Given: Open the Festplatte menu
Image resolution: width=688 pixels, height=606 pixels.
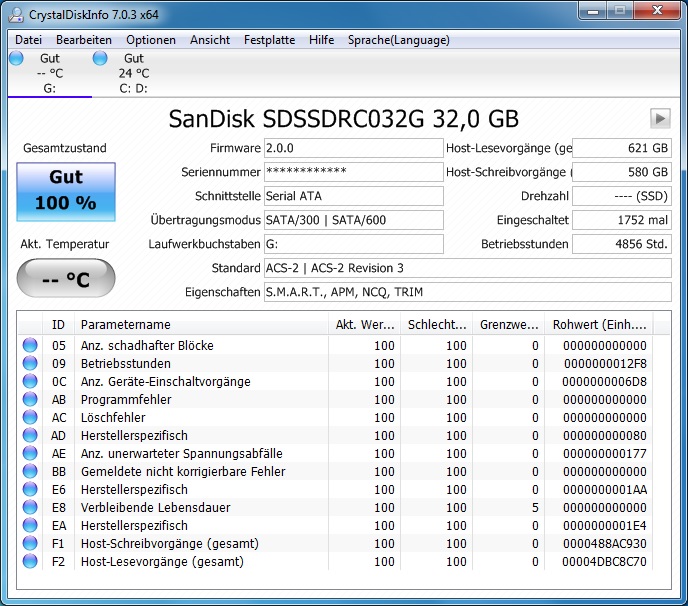Looking at the screenshot, I should tap(269, 40).
